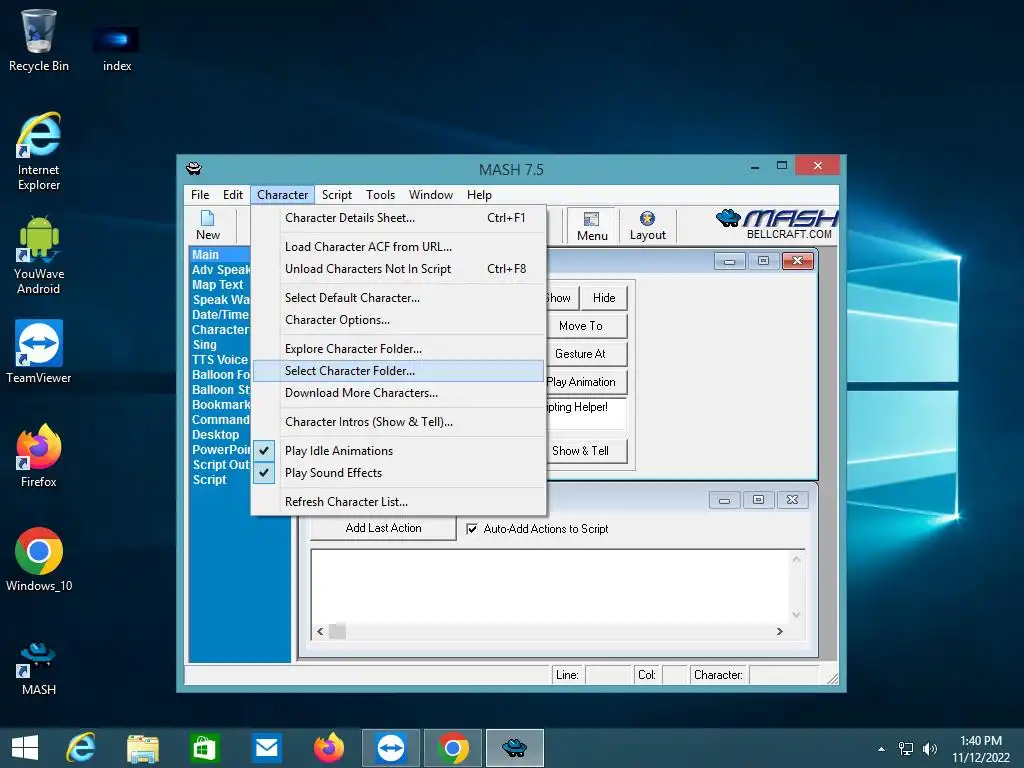Open Internet Explorer from the taskbar
The width and height of the screenshot is (1024, 768).
point(81,748)
